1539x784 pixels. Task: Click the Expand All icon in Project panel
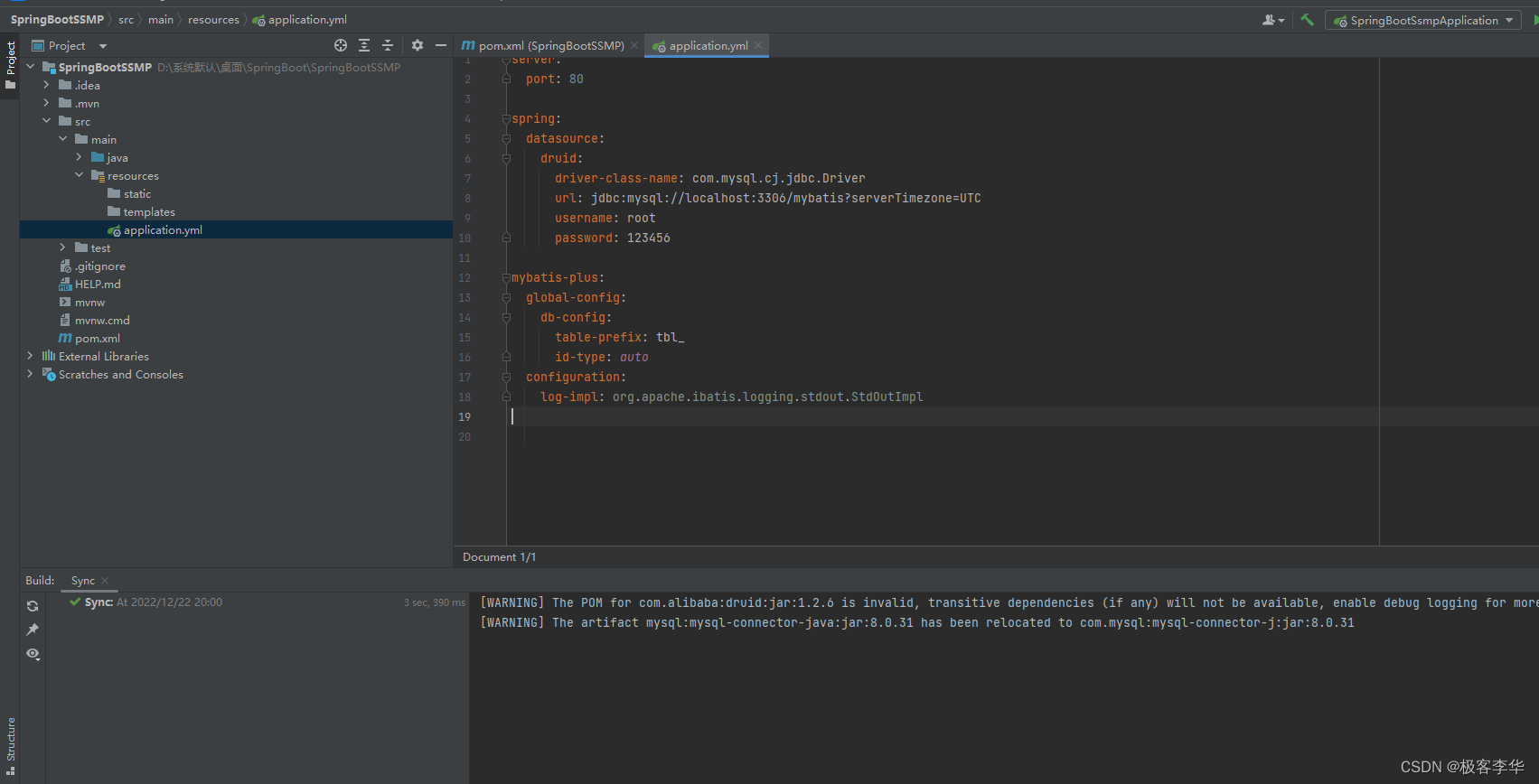click(x=364, y=45)
